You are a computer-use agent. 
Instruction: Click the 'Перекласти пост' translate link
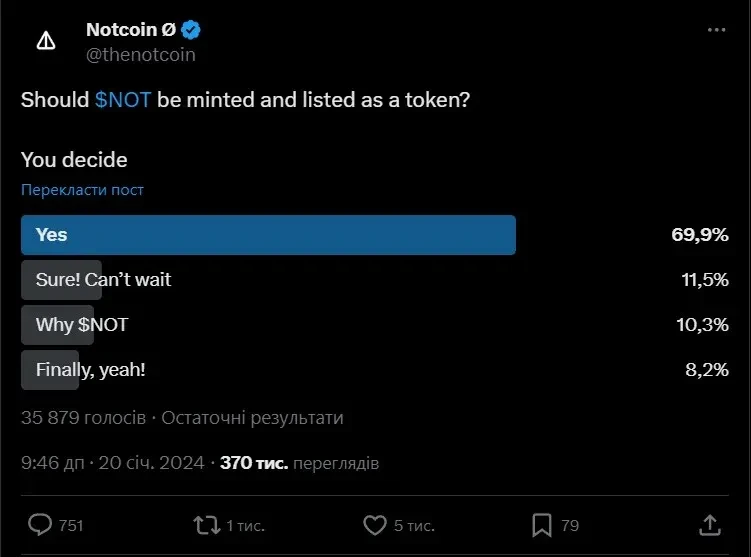tap(82, 190)
